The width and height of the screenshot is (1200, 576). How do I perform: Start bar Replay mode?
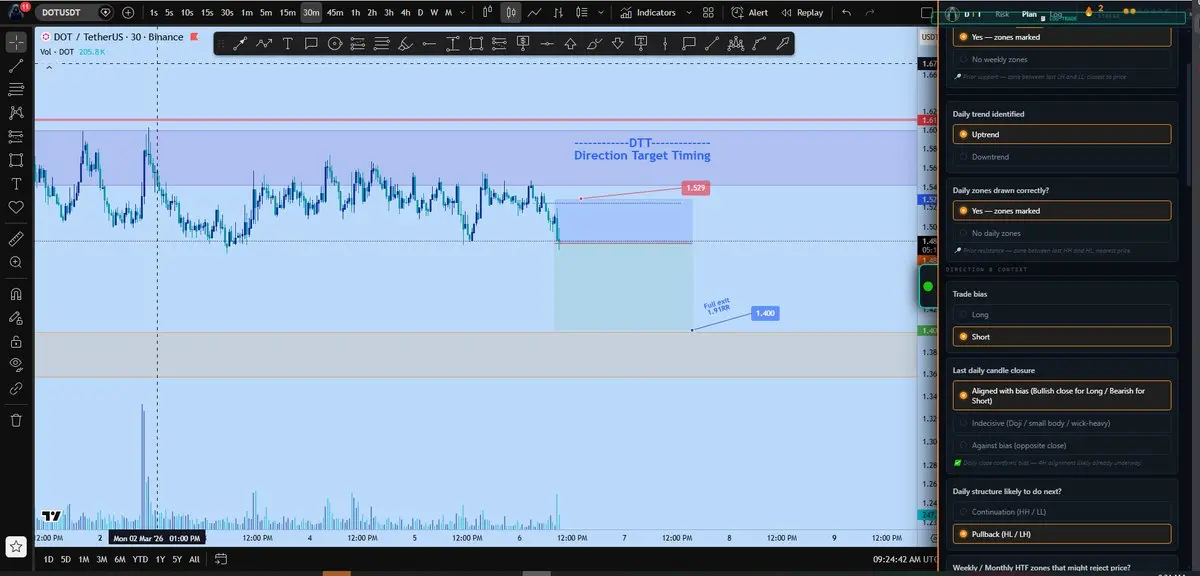coord(802,13)
